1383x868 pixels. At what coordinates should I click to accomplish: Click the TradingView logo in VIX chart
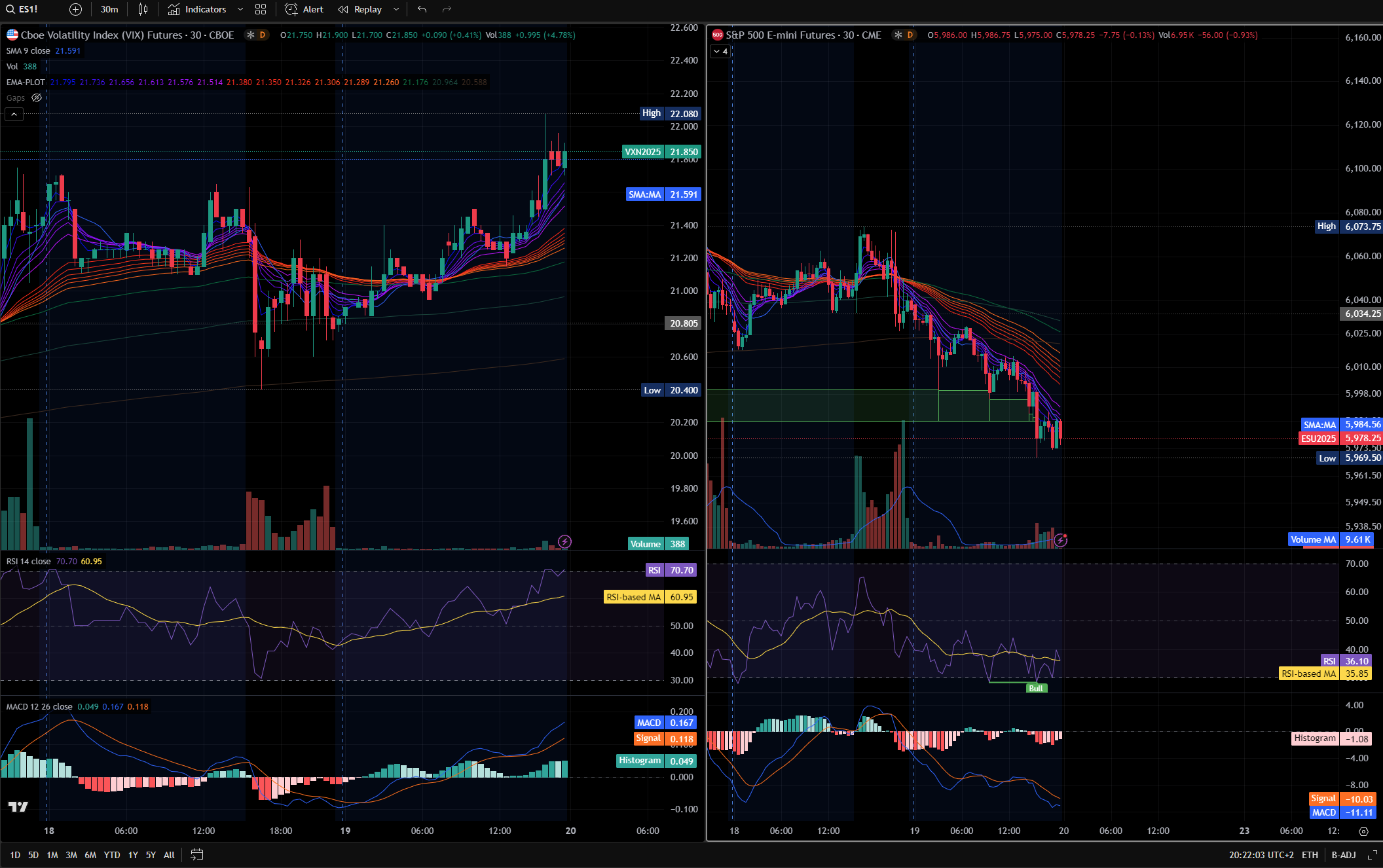[18, 806]
